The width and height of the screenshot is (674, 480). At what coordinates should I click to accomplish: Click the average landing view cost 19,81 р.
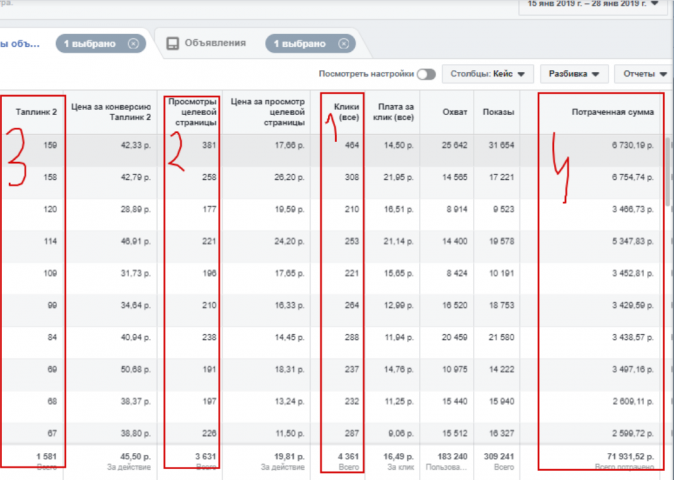tap(289, 457)
